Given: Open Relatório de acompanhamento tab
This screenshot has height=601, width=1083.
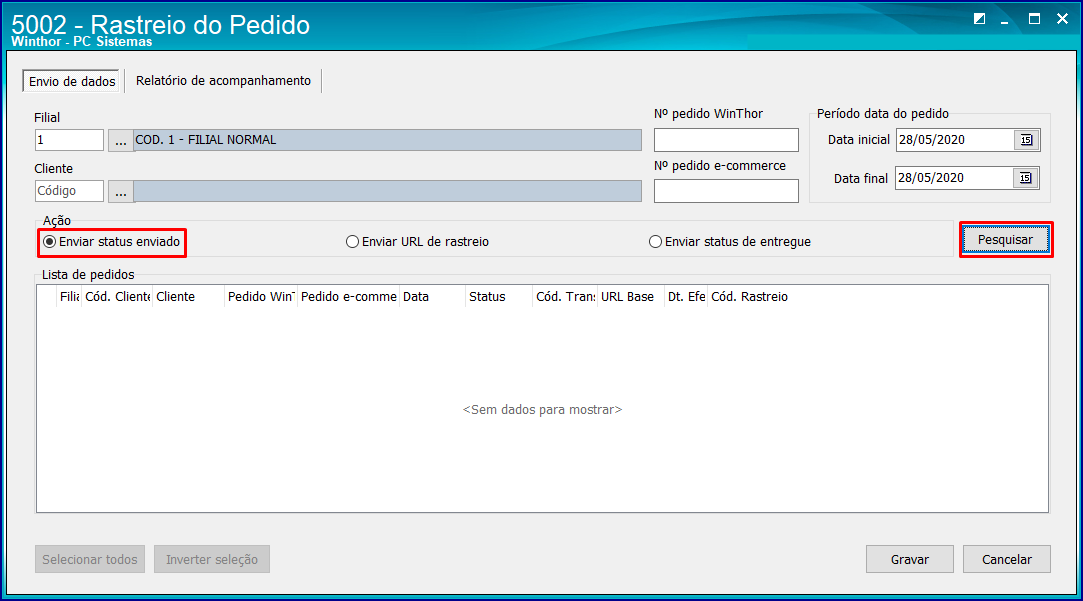Looking at the screenshot, I should tap(223, 81).
